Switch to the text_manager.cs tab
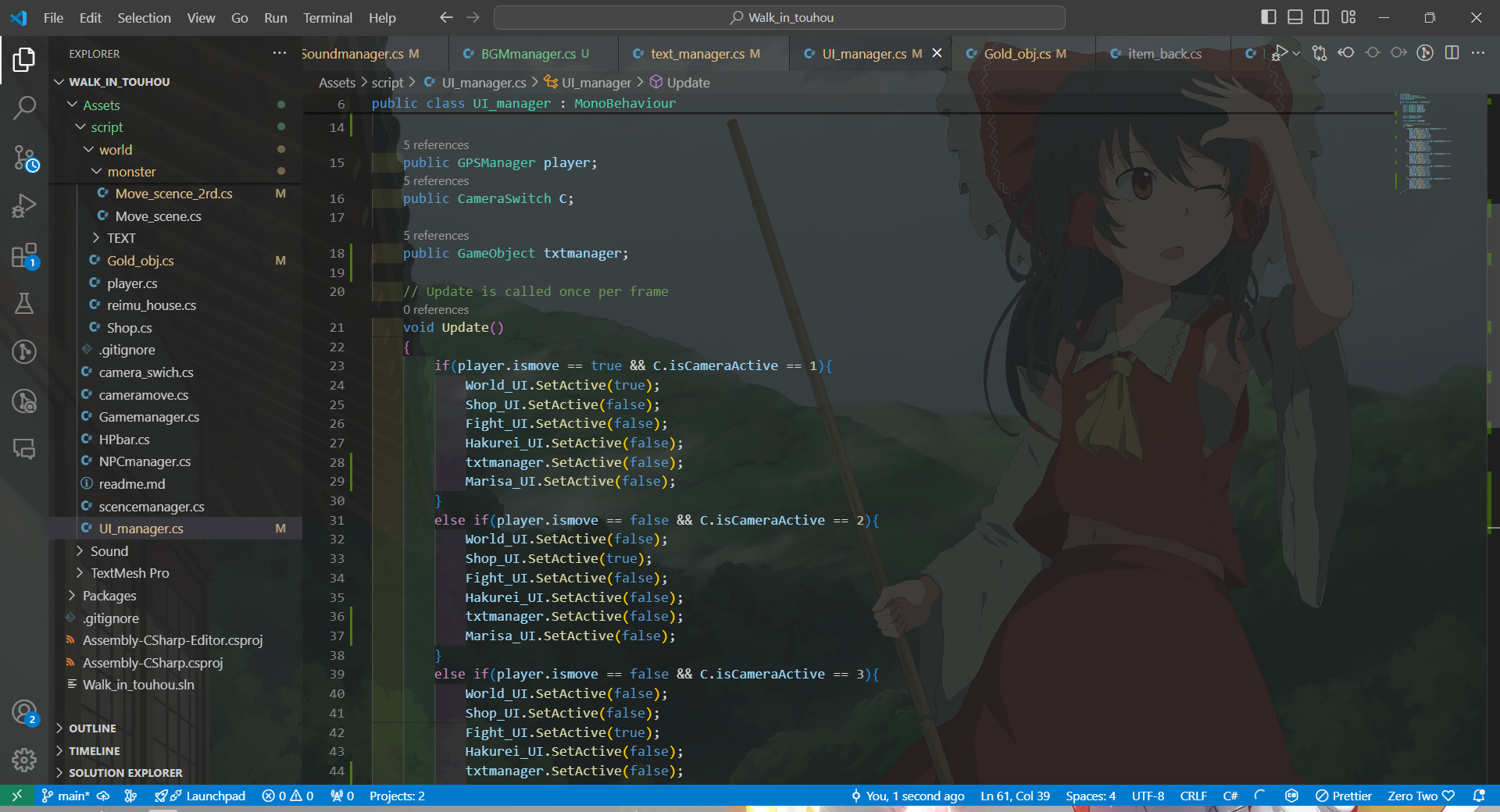The image size is (1500, 812). 703,54
